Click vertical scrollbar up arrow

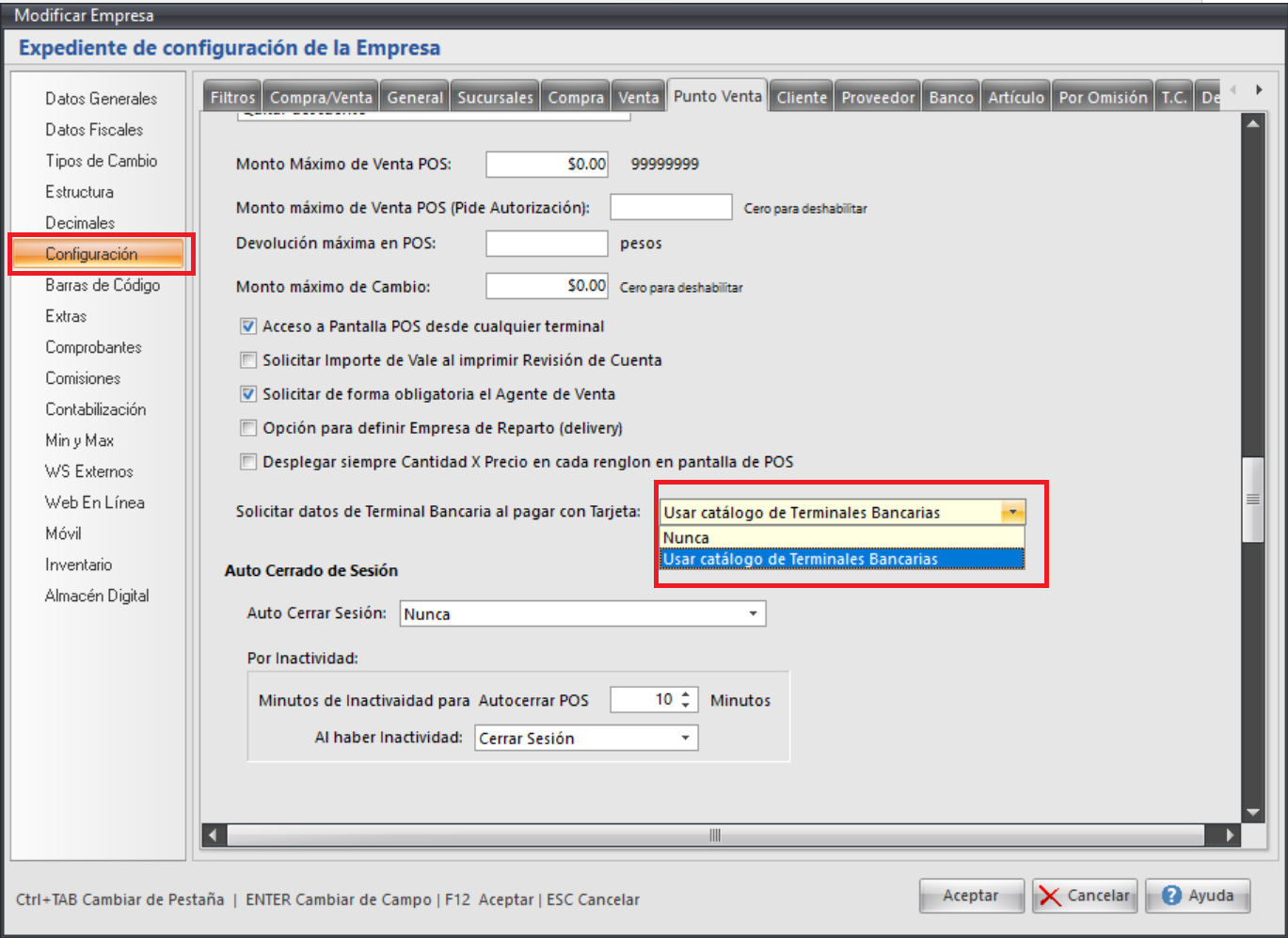coord(1252,124)
